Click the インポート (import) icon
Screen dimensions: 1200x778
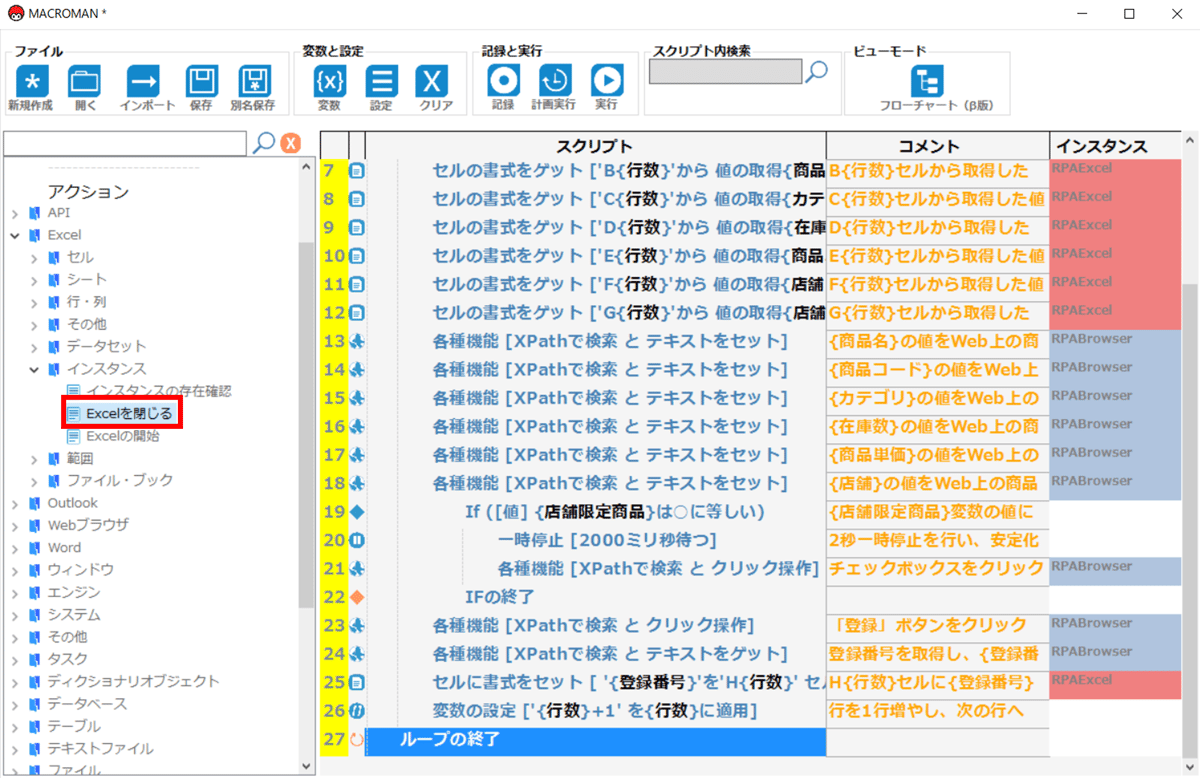pos(144,81)
